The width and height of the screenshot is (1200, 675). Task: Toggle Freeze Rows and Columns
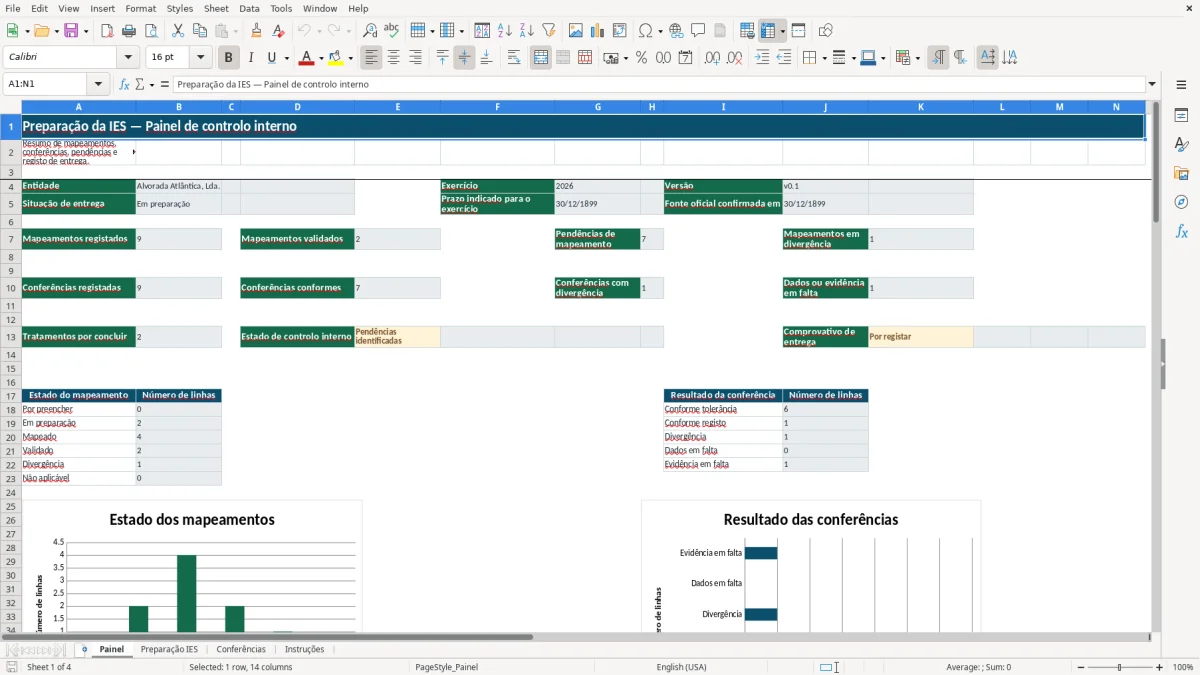(768, 31)
